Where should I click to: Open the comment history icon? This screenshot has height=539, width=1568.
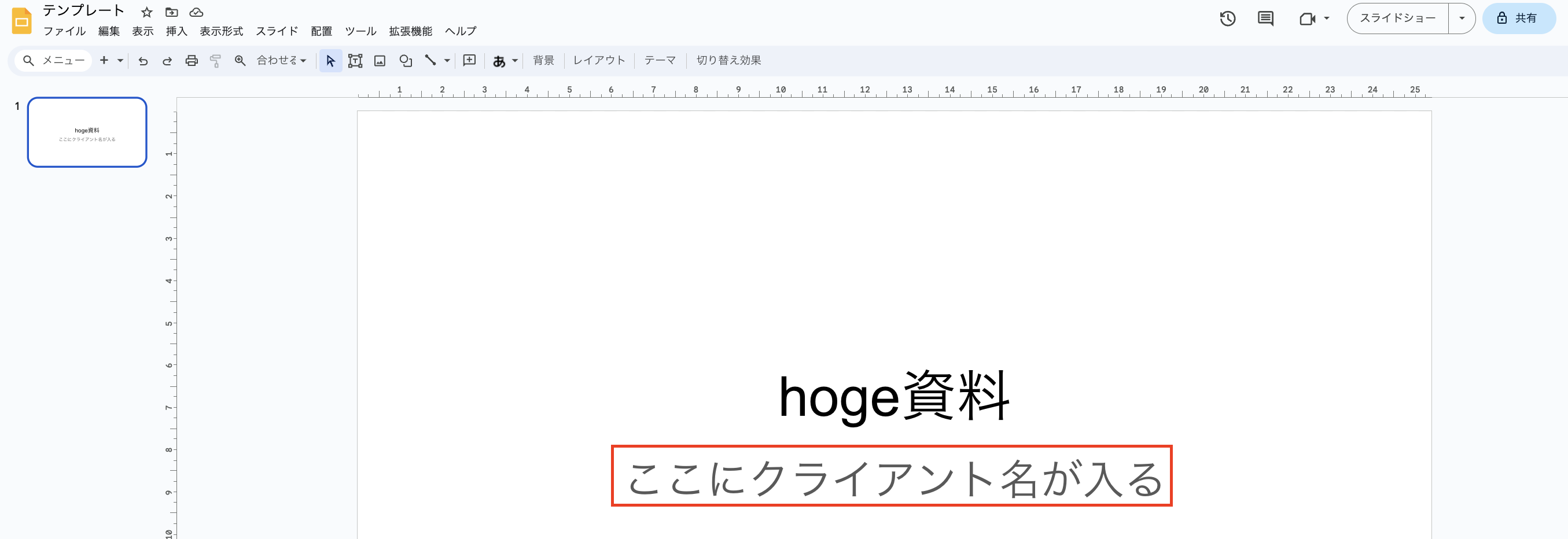pos(1265,19)
